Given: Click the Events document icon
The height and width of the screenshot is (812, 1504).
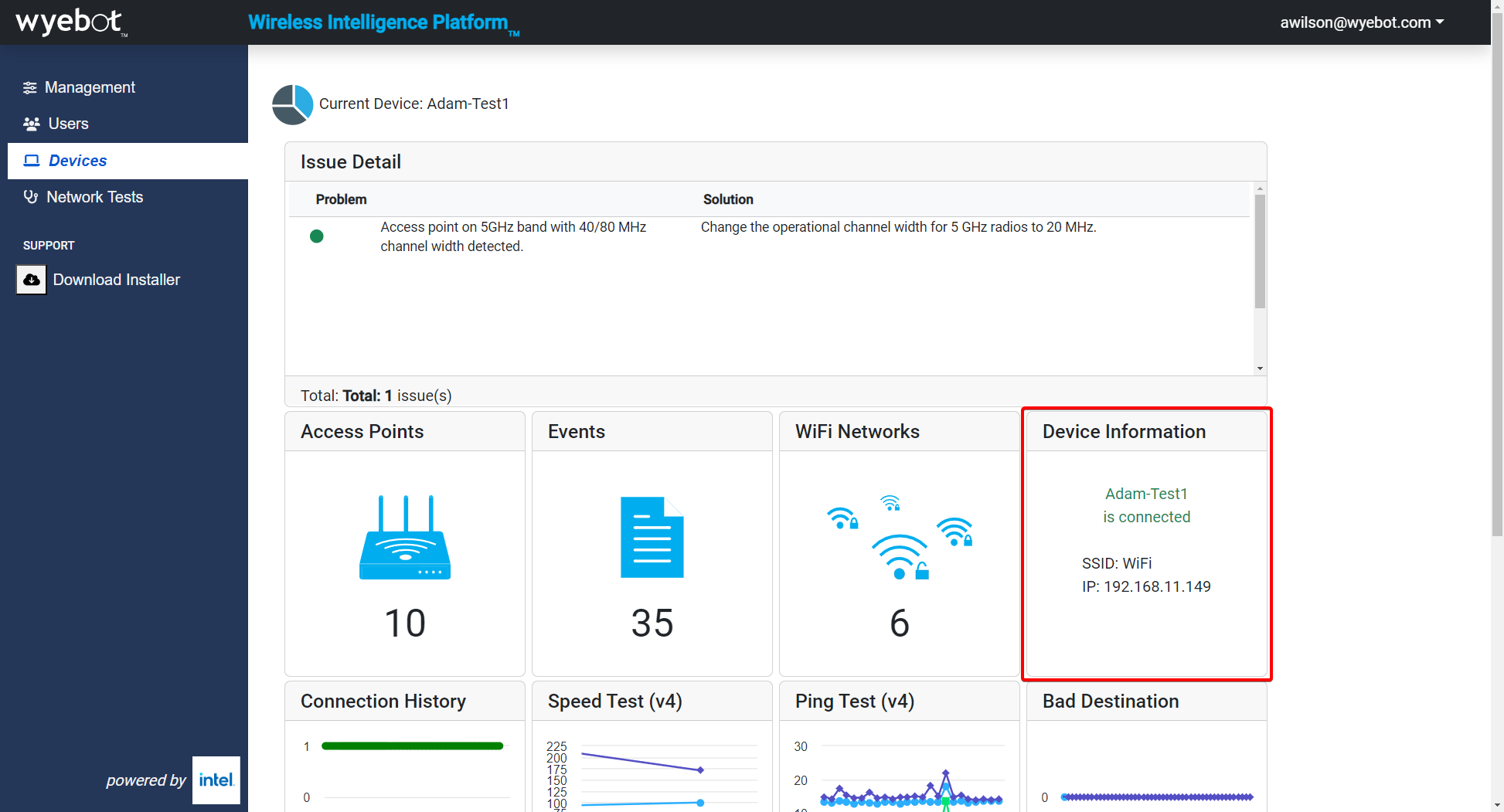Looking at the screenshot, I should [x=652, y=538].
